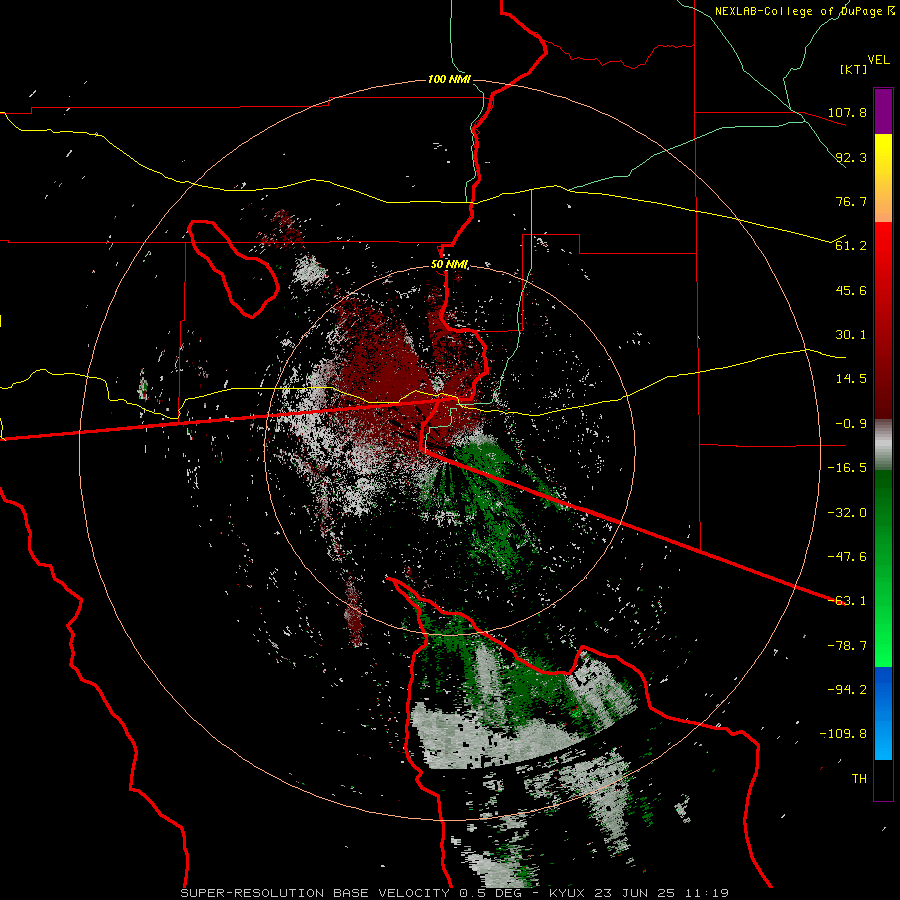Click the -0.9 legend value
Screen dimensions: 900x900
851,424
